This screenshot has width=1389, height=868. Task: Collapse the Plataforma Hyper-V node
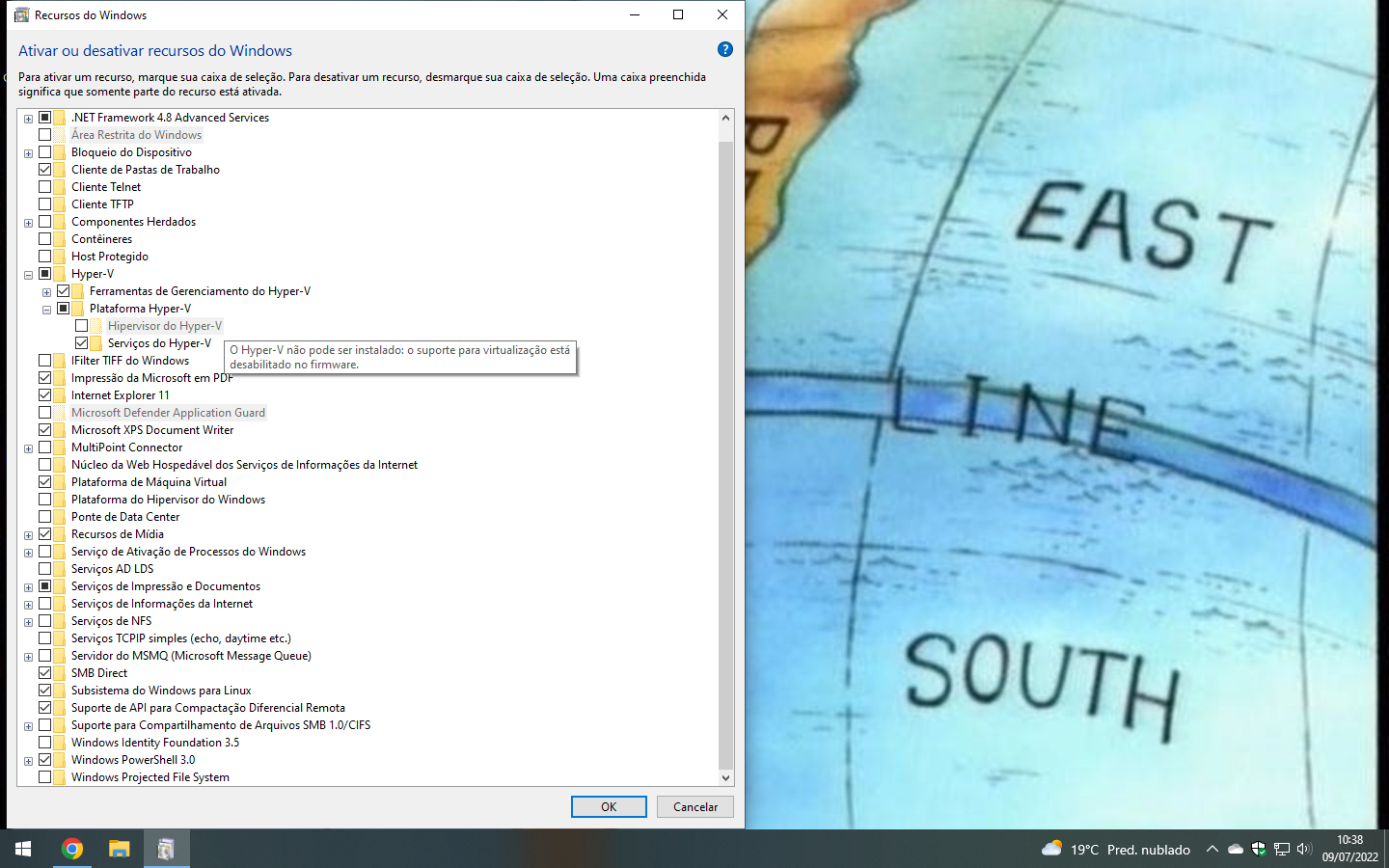pyautogui.click(x=46, y=310)
